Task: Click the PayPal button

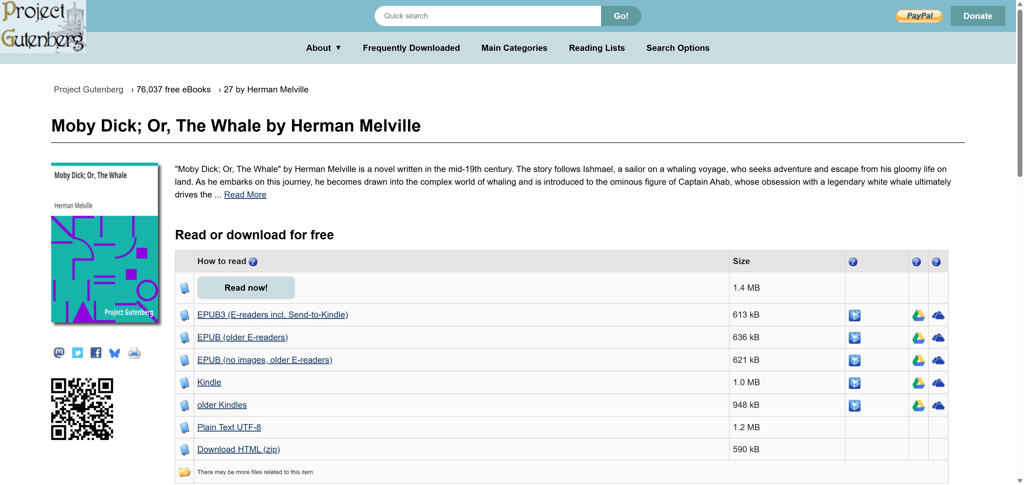Action: pos(919,16)
